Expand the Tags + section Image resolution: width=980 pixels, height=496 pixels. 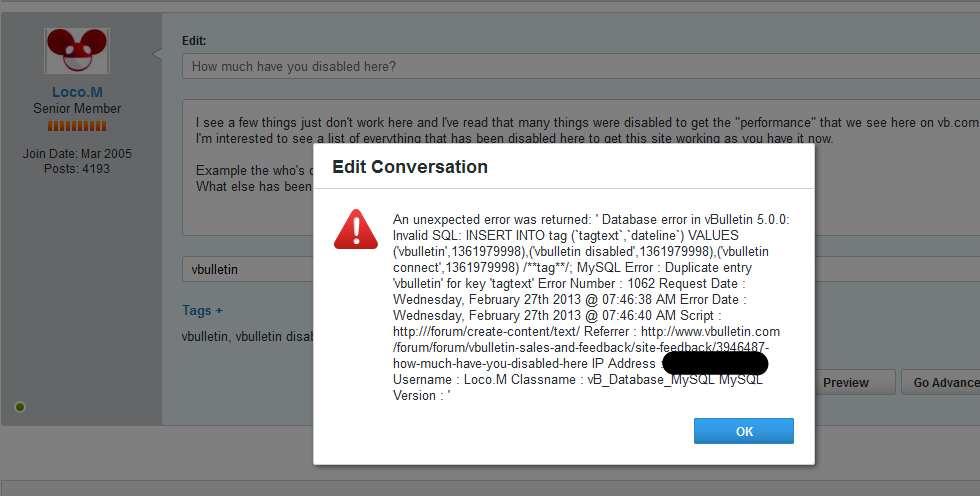(x=202, y=310)
